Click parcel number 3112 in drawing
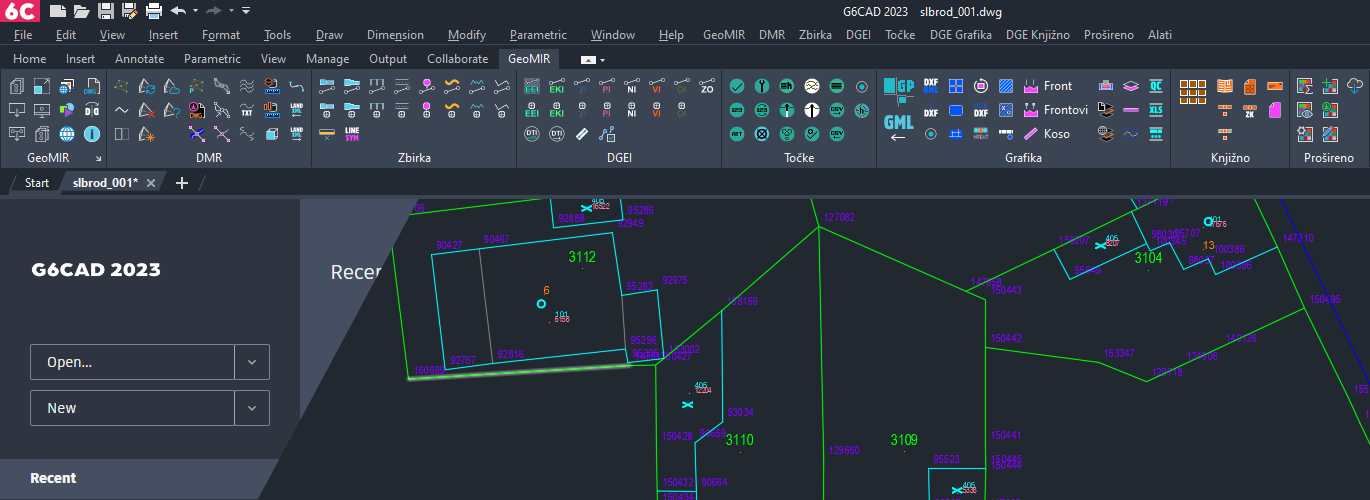1370x500 pixels. tap(582, 257)
